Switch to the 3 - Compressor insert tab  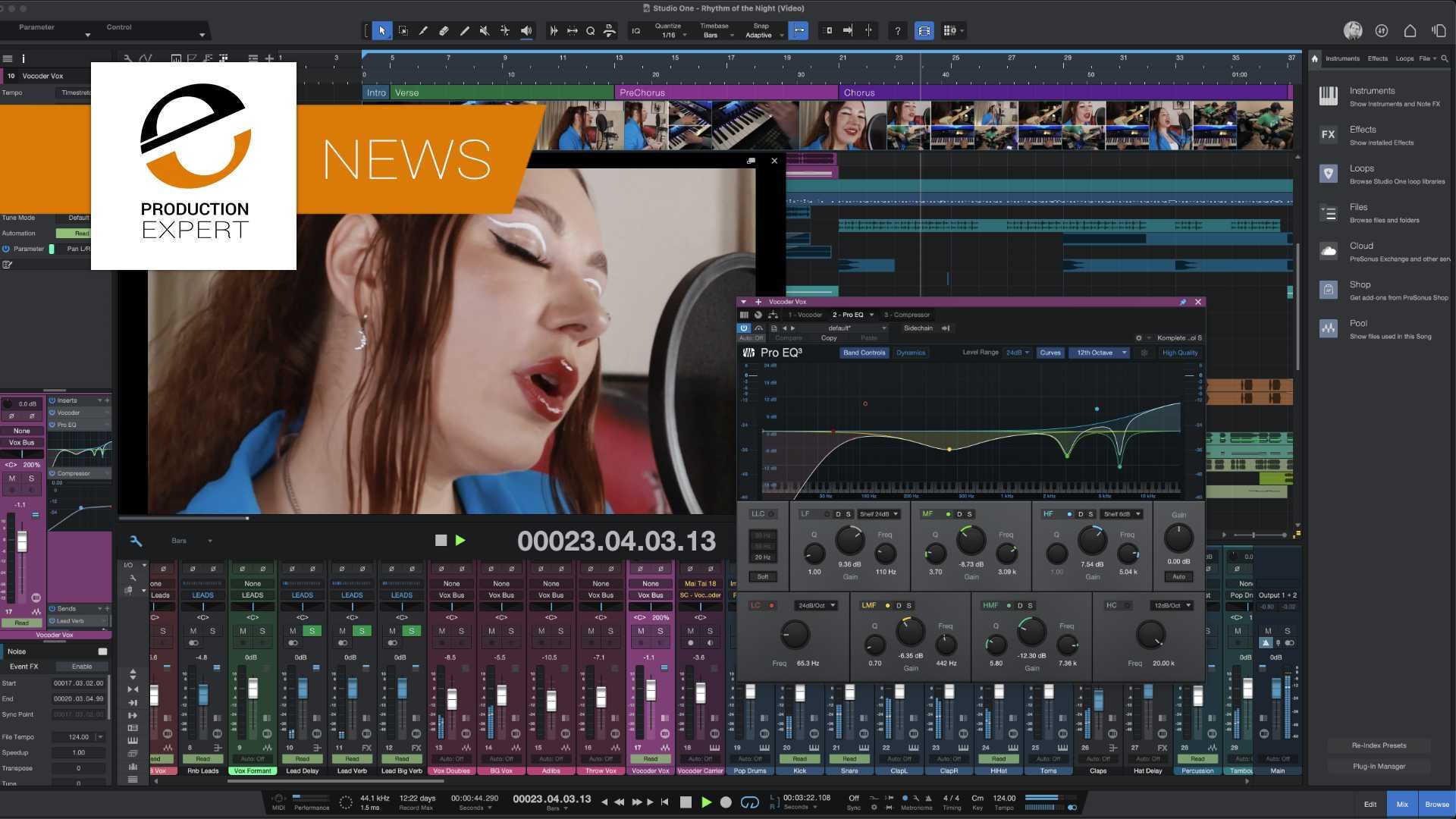coord(907,315)
